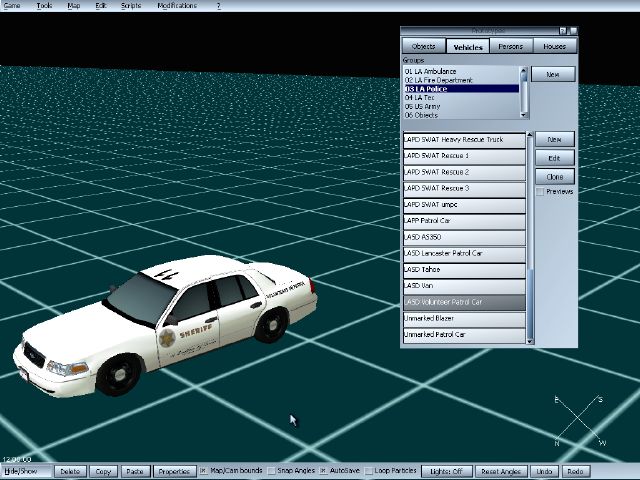Select Unmarked Patrol Car

464,335
